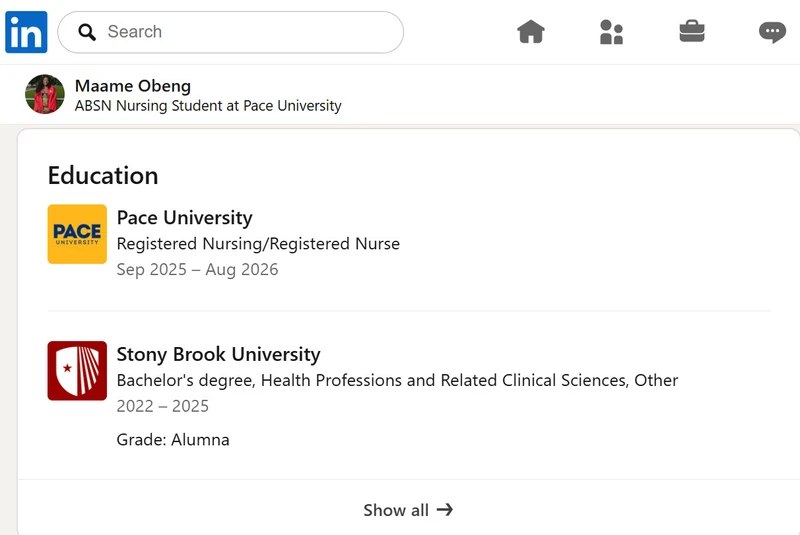Click the Education section heading
Viewport: 800px width, 535px height.
103,175
